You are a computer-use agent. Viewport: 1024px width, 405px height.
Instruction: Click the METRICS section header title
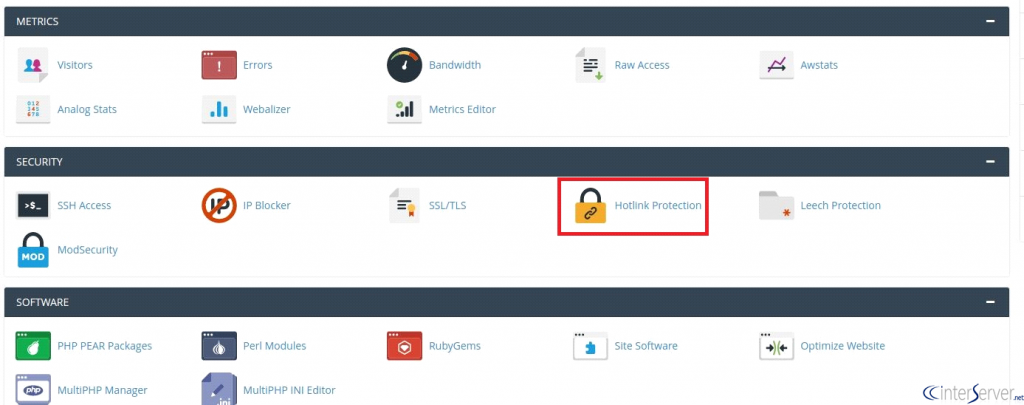(37, 22)
